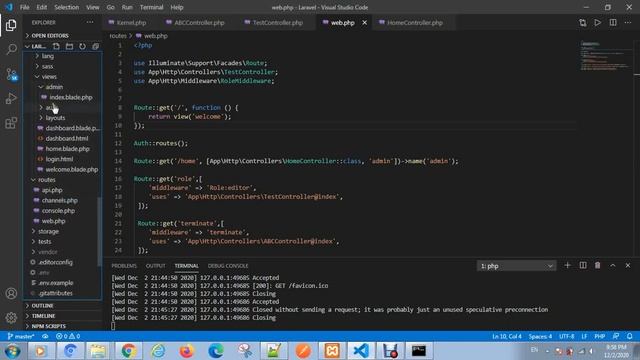Run the file with the play icon

[x=598, y=23]
